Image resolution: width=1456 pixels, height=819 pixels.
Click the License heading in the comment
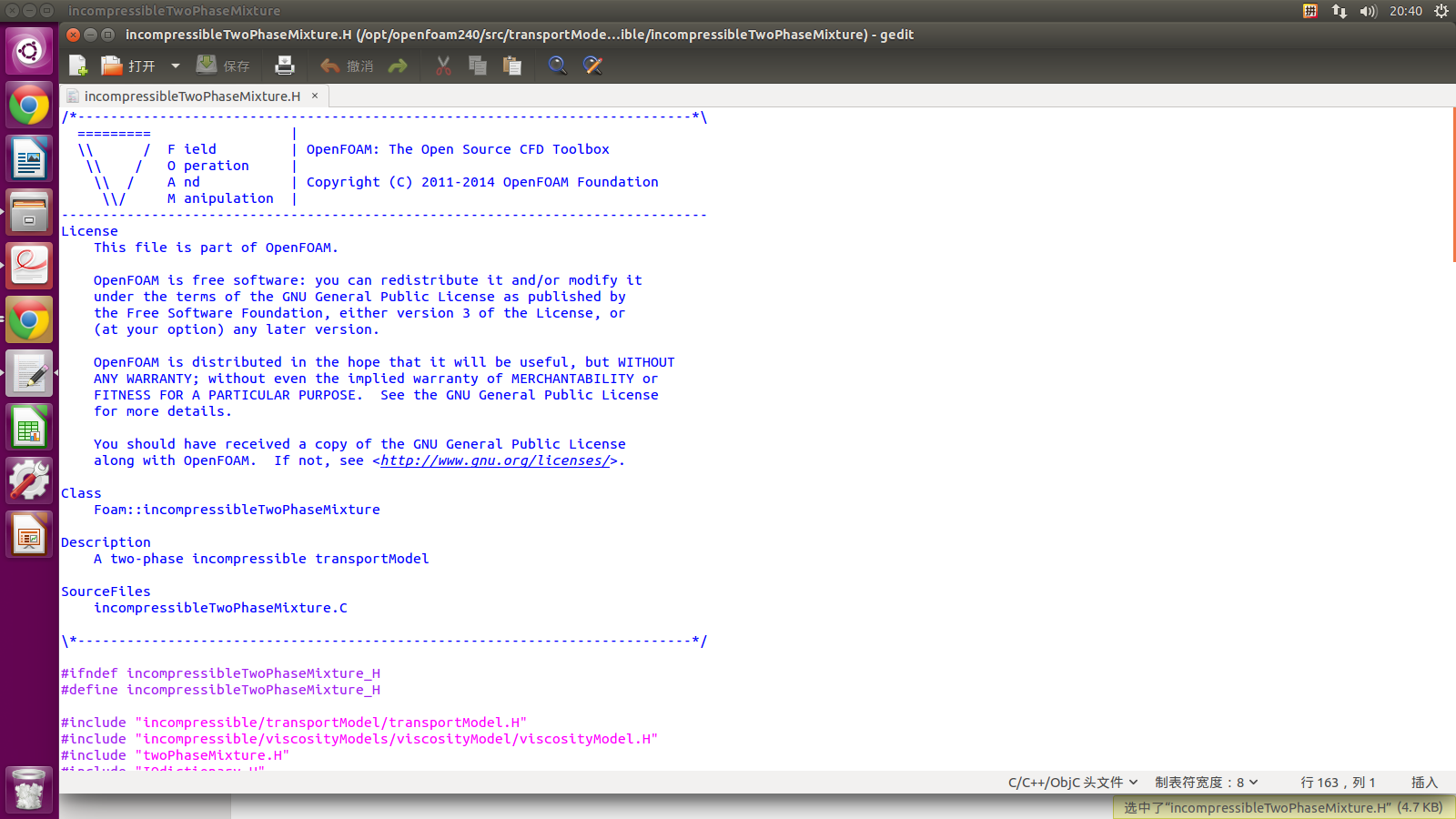coord(89,231)
